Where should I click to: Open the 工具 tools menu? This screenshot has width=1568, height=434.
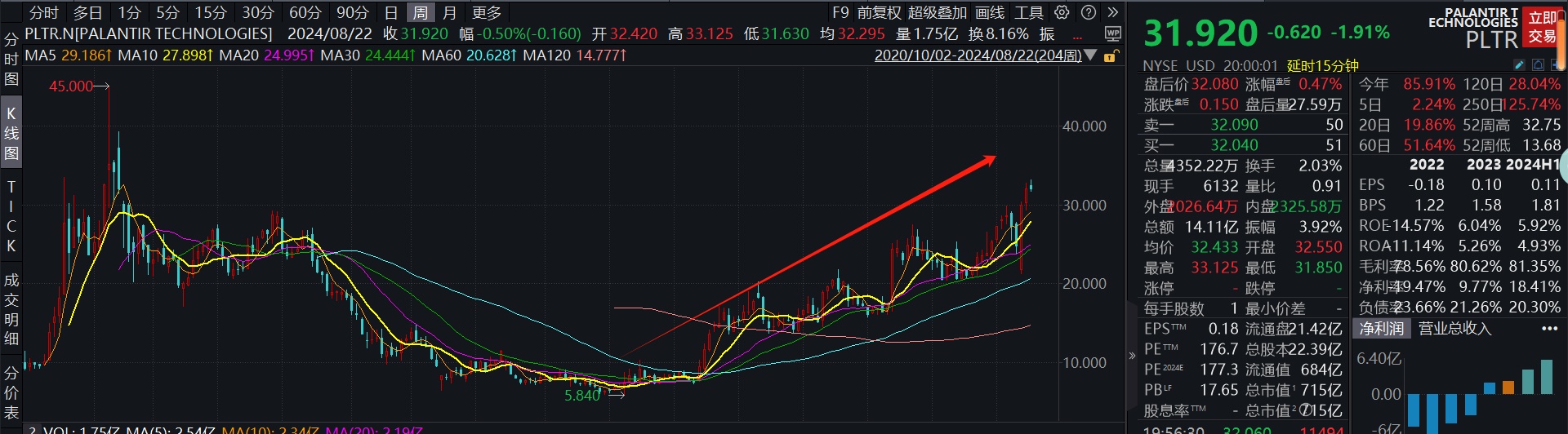[1029, 12]
